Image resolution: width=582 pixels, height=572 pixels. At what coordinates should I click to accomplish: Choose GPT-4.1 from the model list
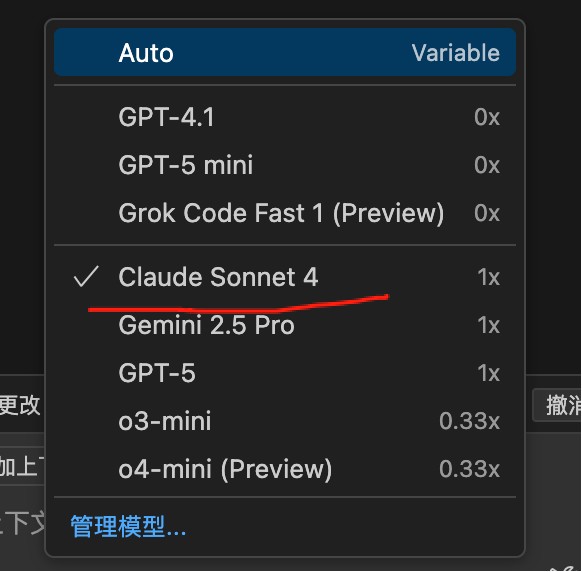pos(285,117)
